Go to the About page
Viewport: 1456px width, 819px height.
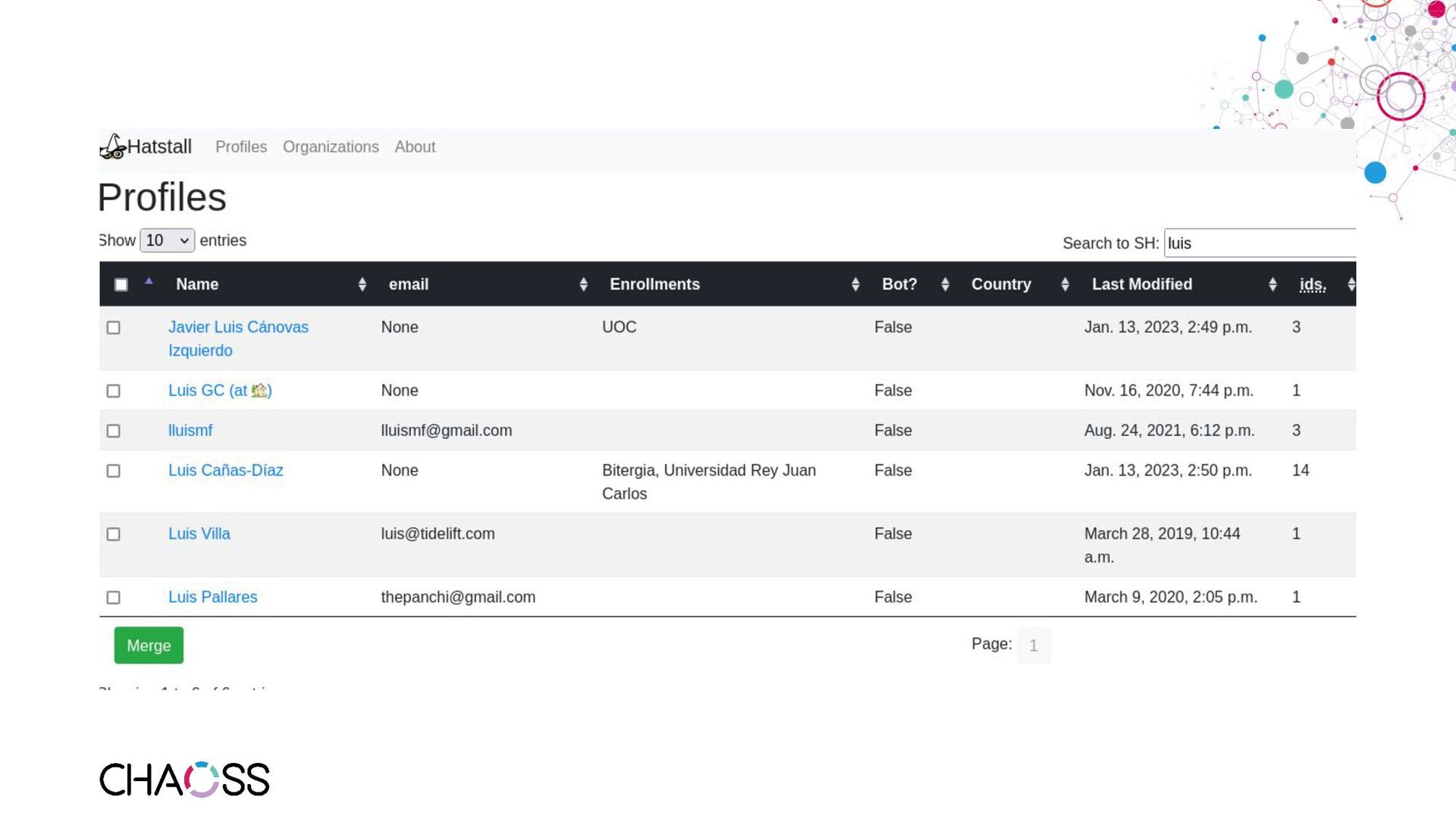click(x=415, y=147)
